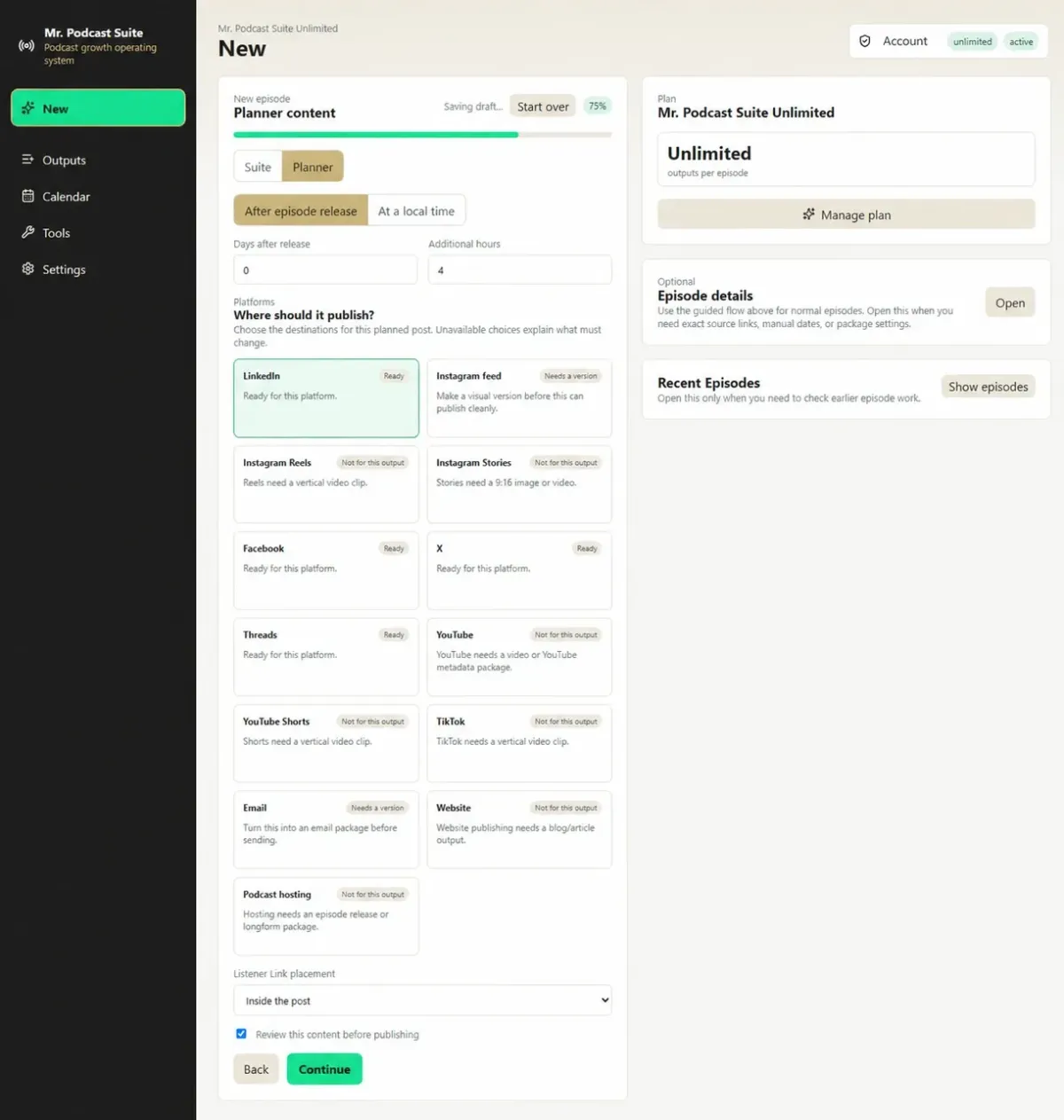
Task: Focus the Additional hours field
Action: pyautogui.click(x=520, y=270)
